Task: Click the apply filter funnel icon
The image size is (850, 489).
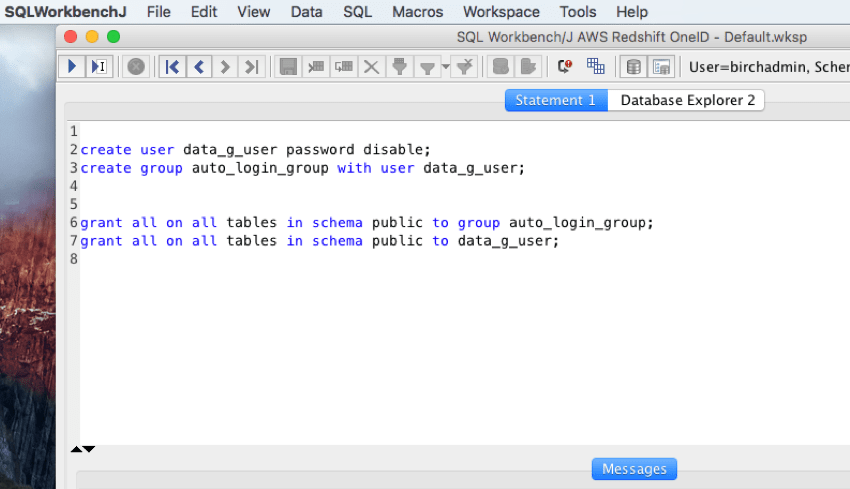Action: tap(427, 67)
